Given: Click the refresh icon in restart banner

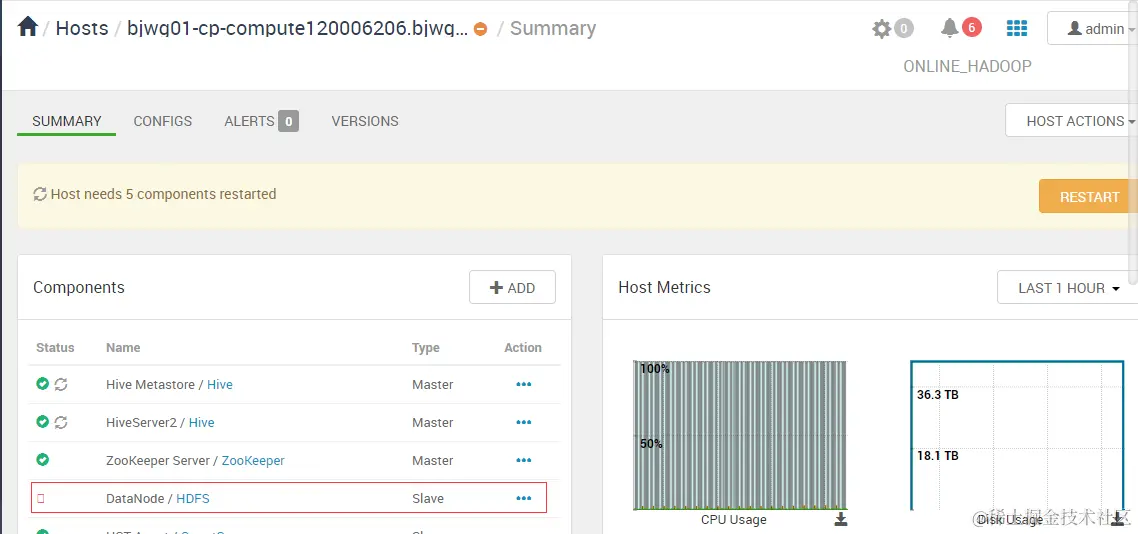Looking at the screenshot, I should (40, 194).
